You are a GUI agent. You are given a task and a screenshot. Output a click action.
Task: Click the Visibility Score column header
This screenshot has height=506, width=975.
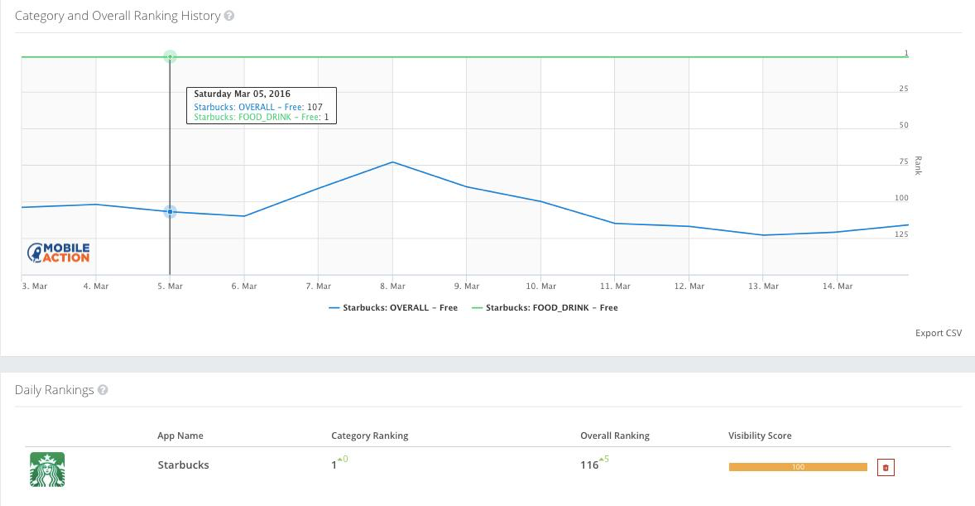[x=760, y=436]
